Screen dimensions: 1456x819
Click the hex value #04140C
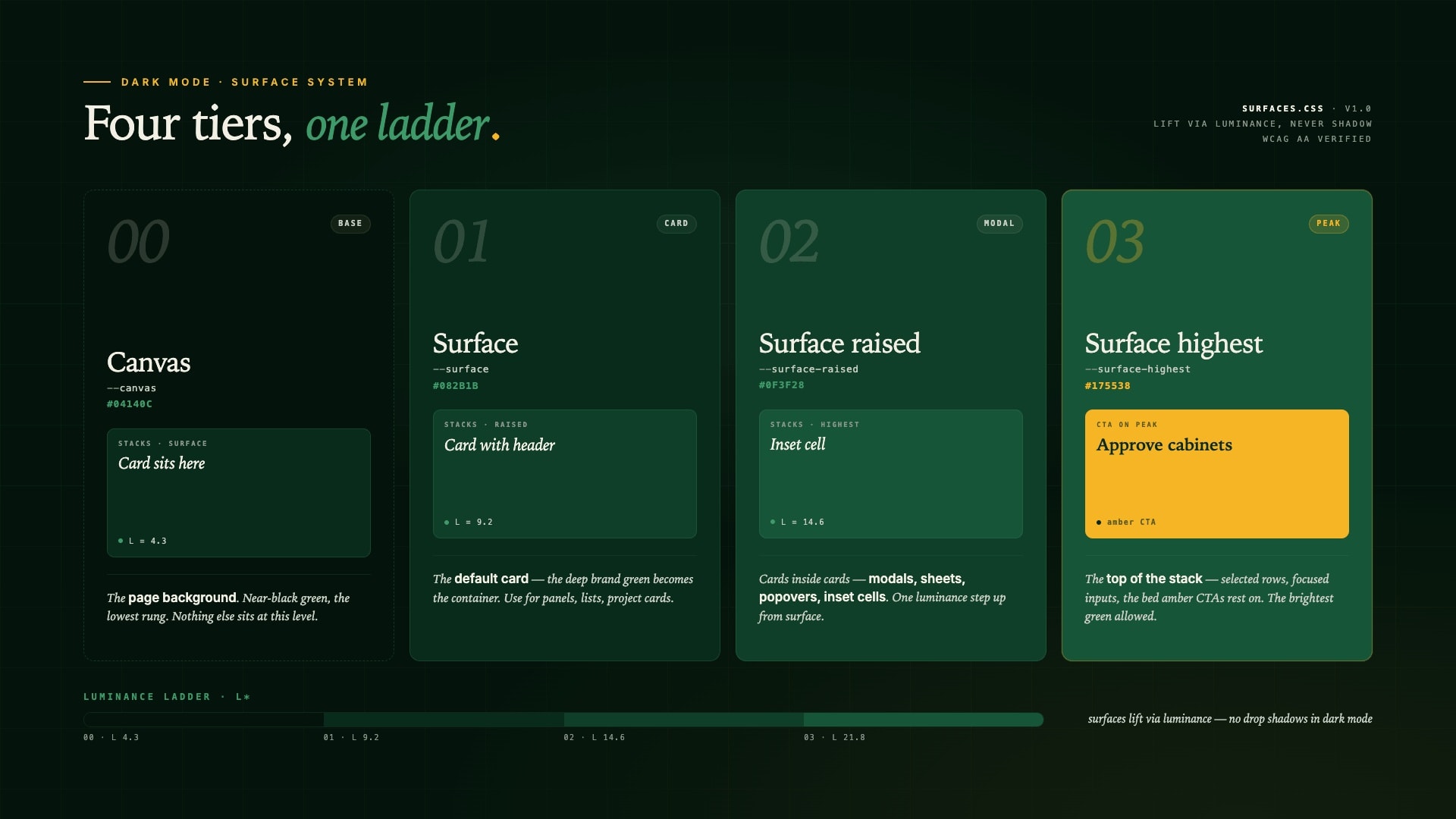coord(130,404)
